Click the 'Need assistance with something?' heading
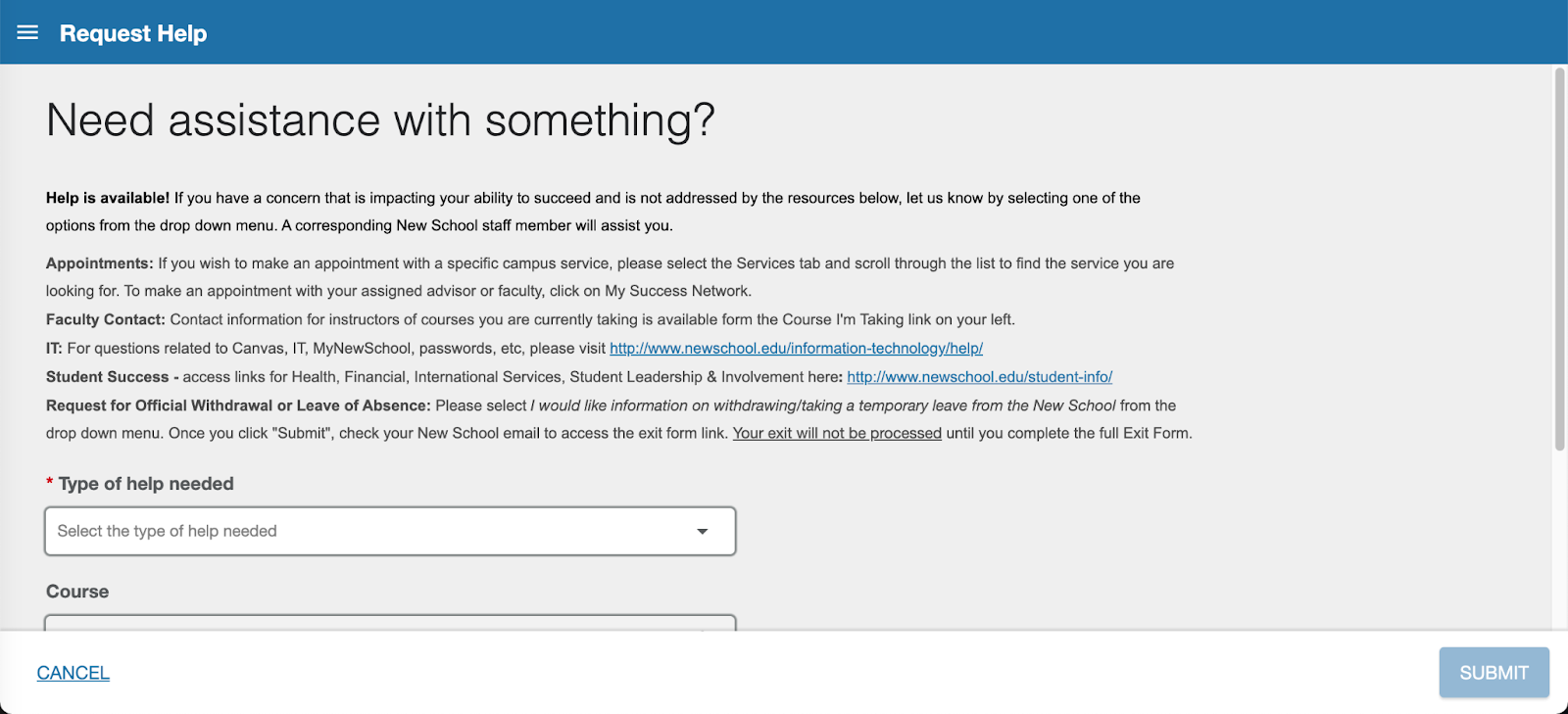 point(380,120)
